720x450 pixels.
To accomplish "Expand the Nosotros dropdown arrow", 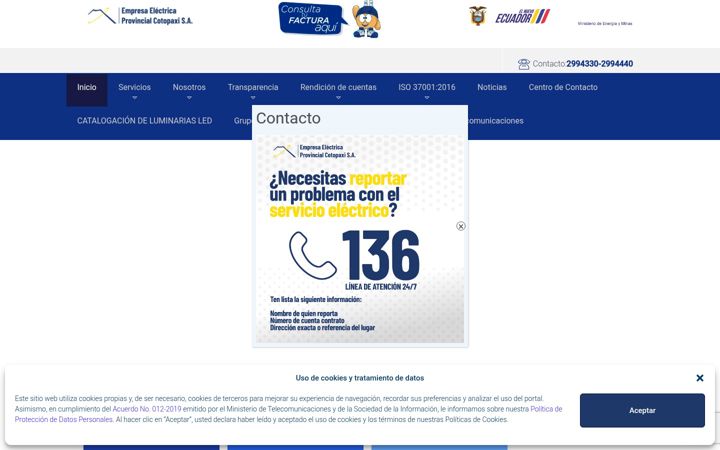I will tap(189, 98).
